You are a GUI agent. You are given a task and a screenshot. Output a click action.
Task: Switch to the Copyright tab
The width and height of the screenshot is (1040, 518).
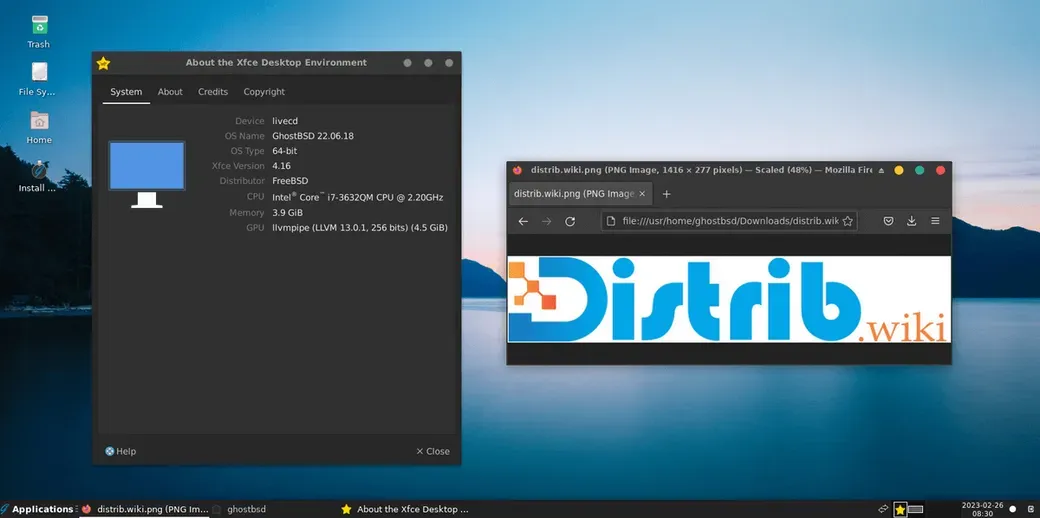coord(264,92)
